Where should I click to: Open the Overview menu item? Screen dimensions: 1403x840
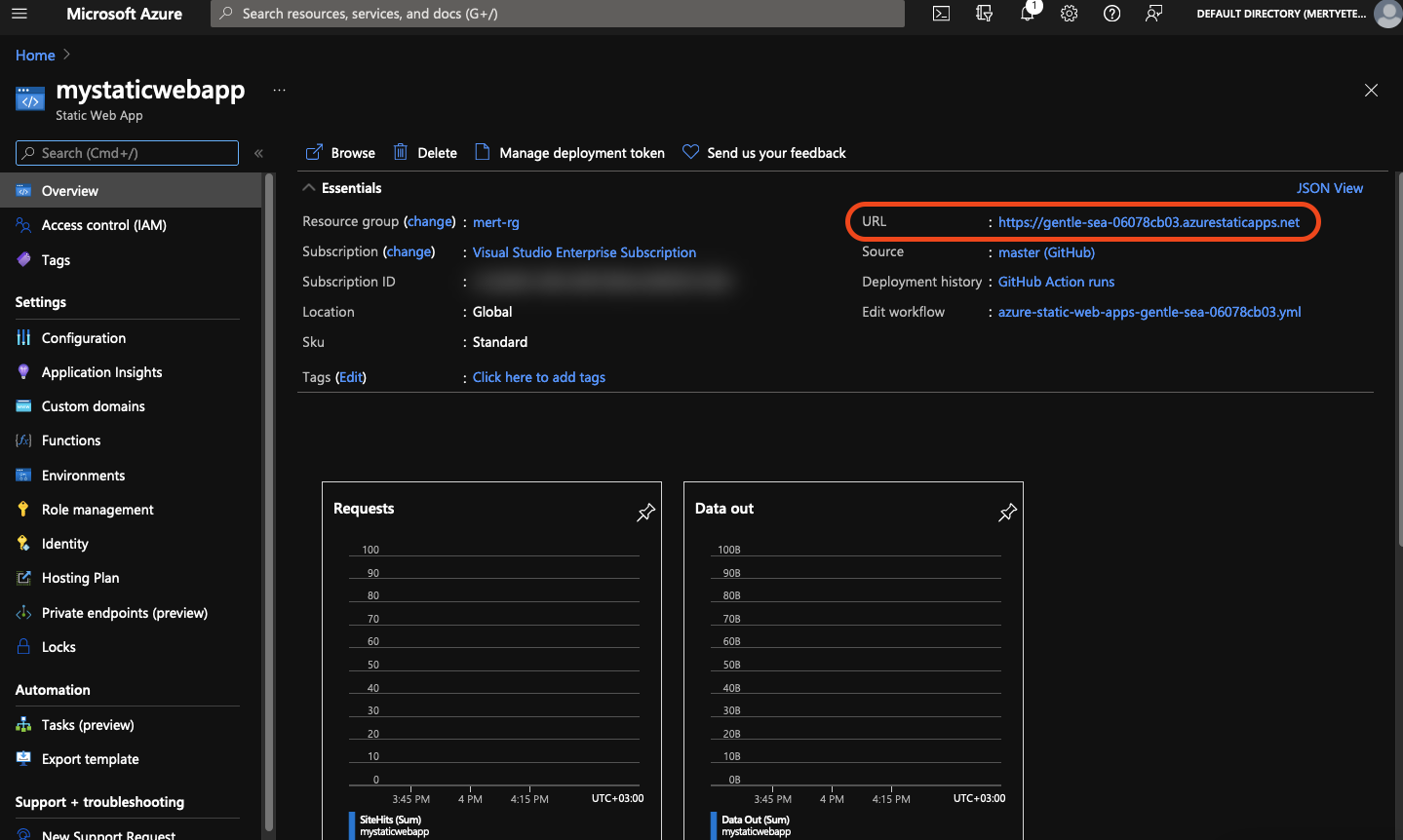[x=131, y=191]
